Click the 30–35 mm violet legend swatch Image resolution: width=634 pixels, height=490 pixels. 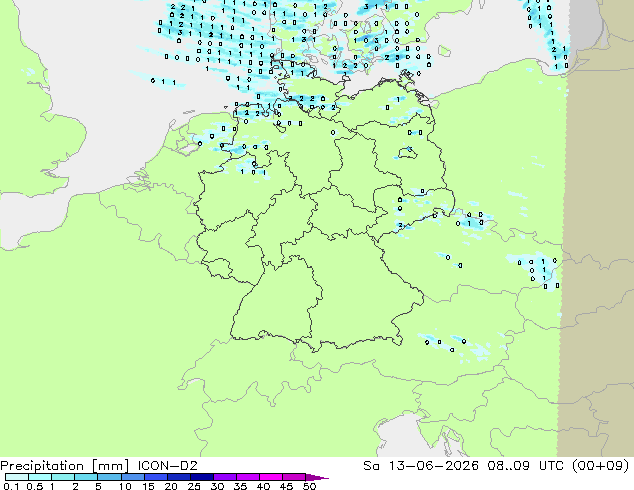[225, 477]
